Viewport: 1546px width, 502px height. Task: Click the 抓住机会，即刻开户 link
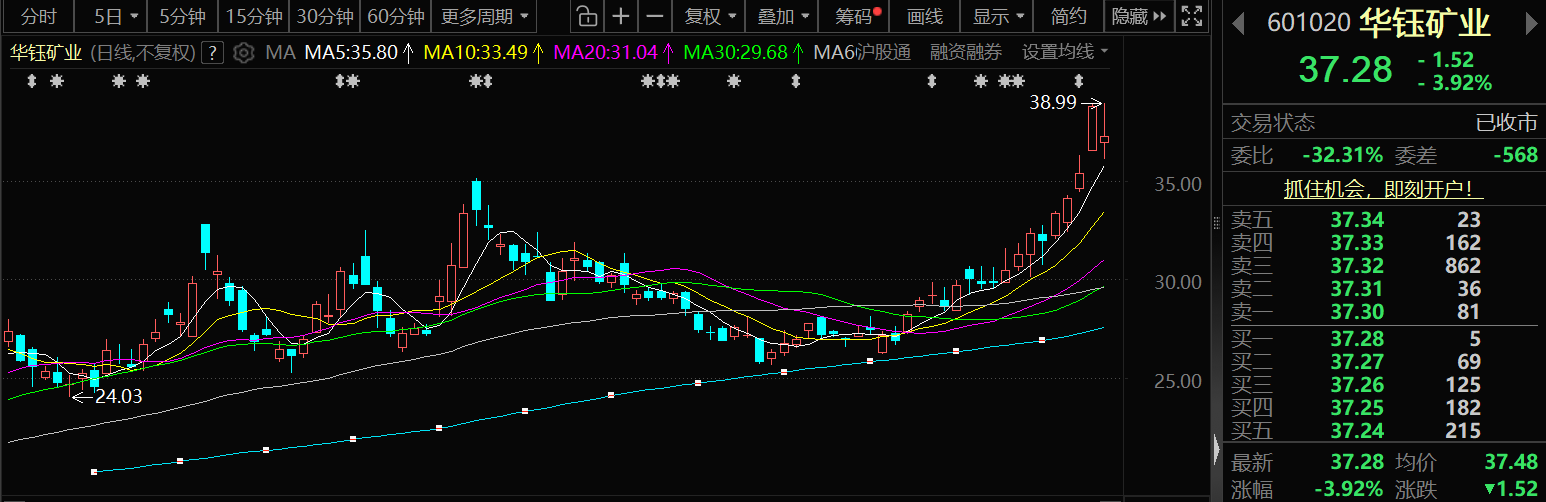1384,189
